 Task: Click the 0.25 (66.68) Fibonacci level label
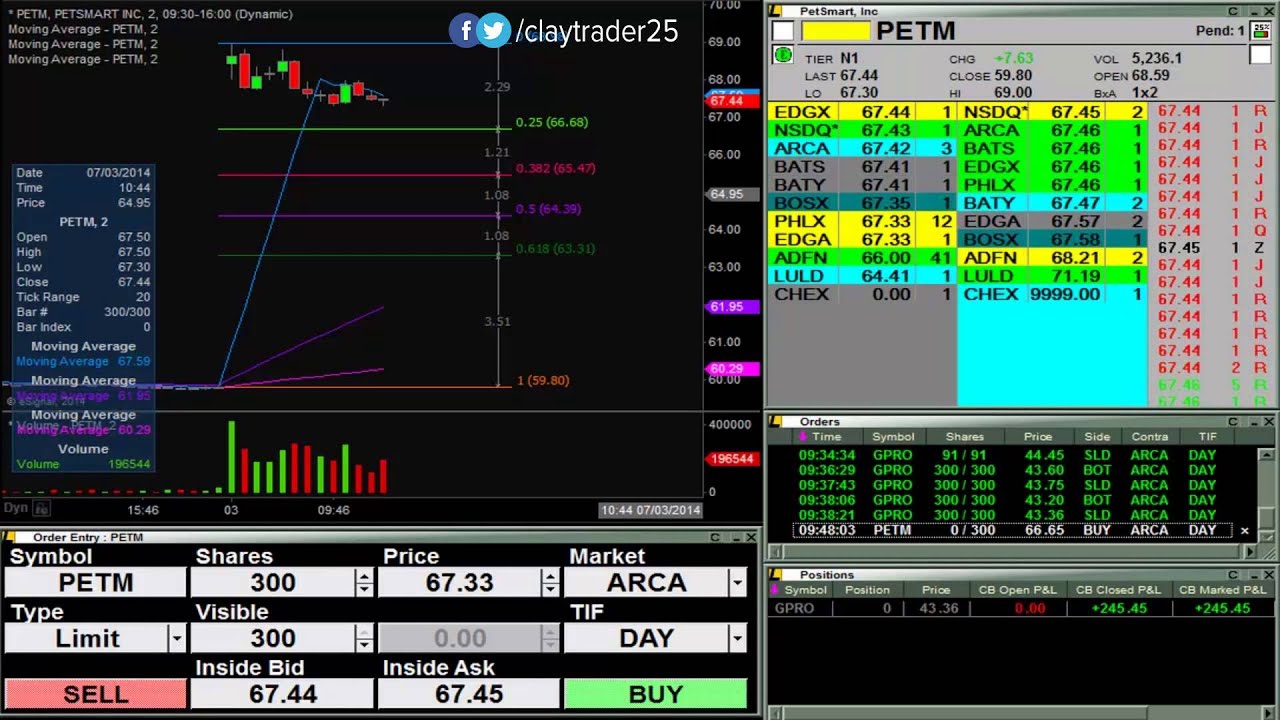coord(552,122)
